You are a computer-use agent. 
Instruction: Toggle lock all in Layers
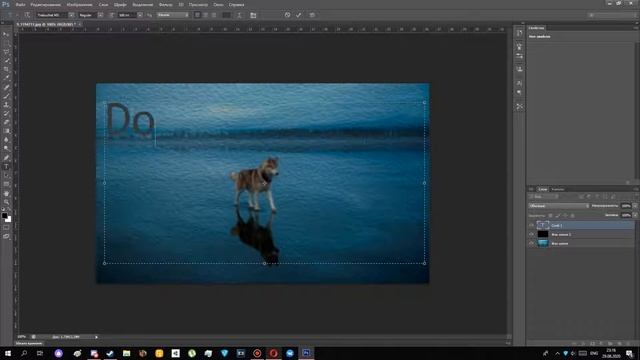pos(572,215)
